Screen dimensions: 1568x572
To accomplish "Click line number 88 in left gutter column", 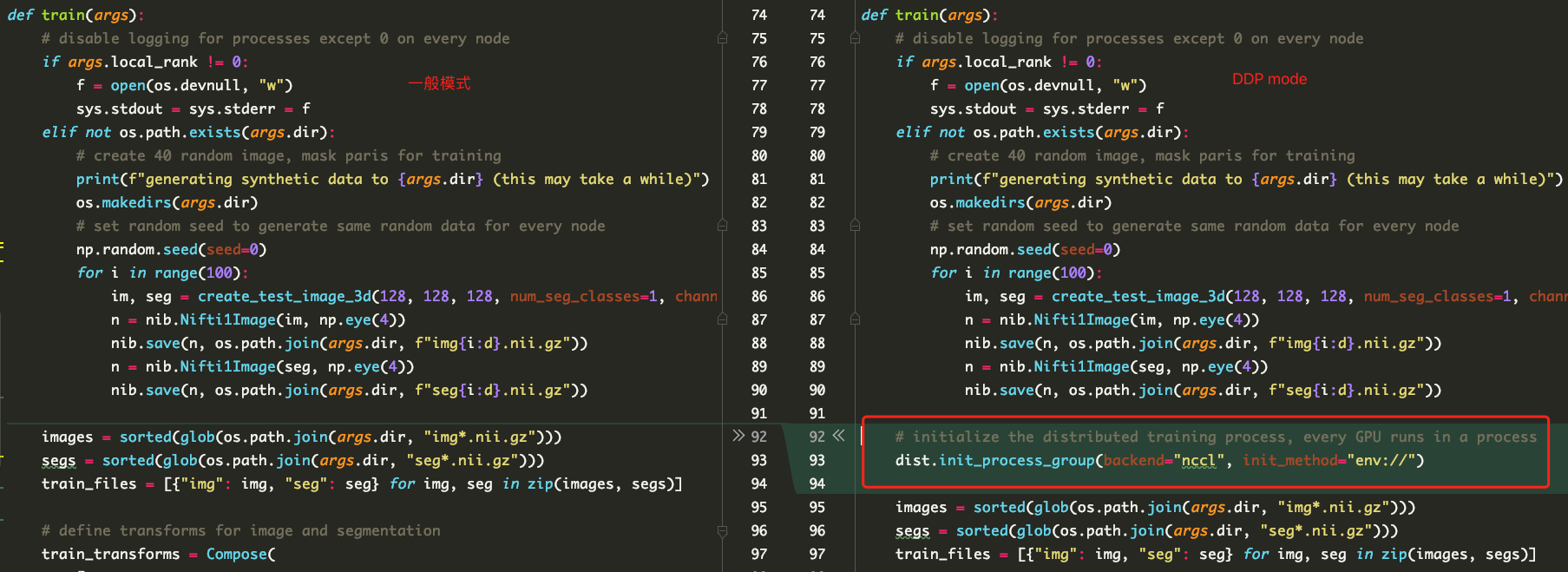I will [x=759, y=343].
